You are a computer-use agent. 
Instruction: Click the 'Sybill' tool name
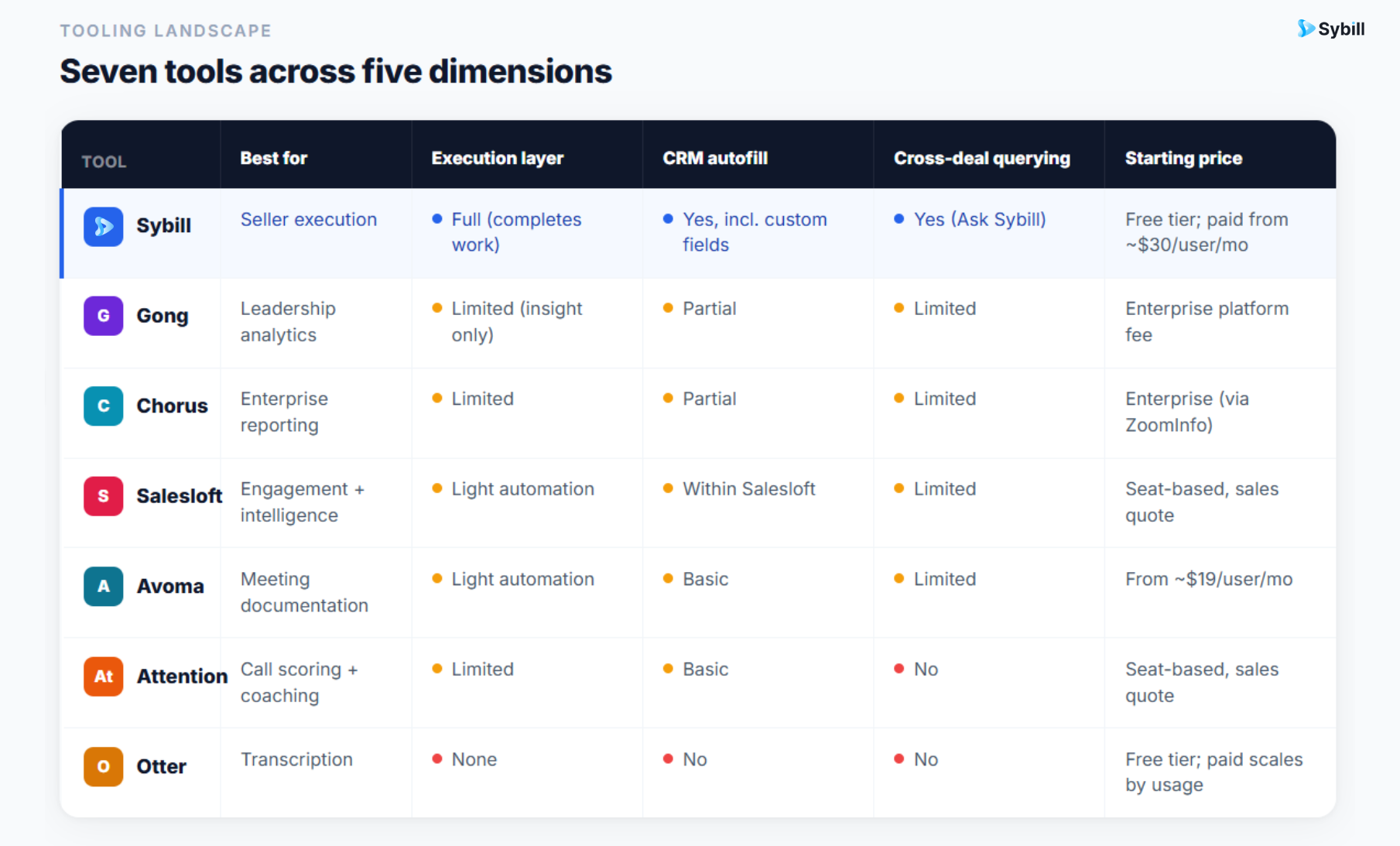(163, 226)
